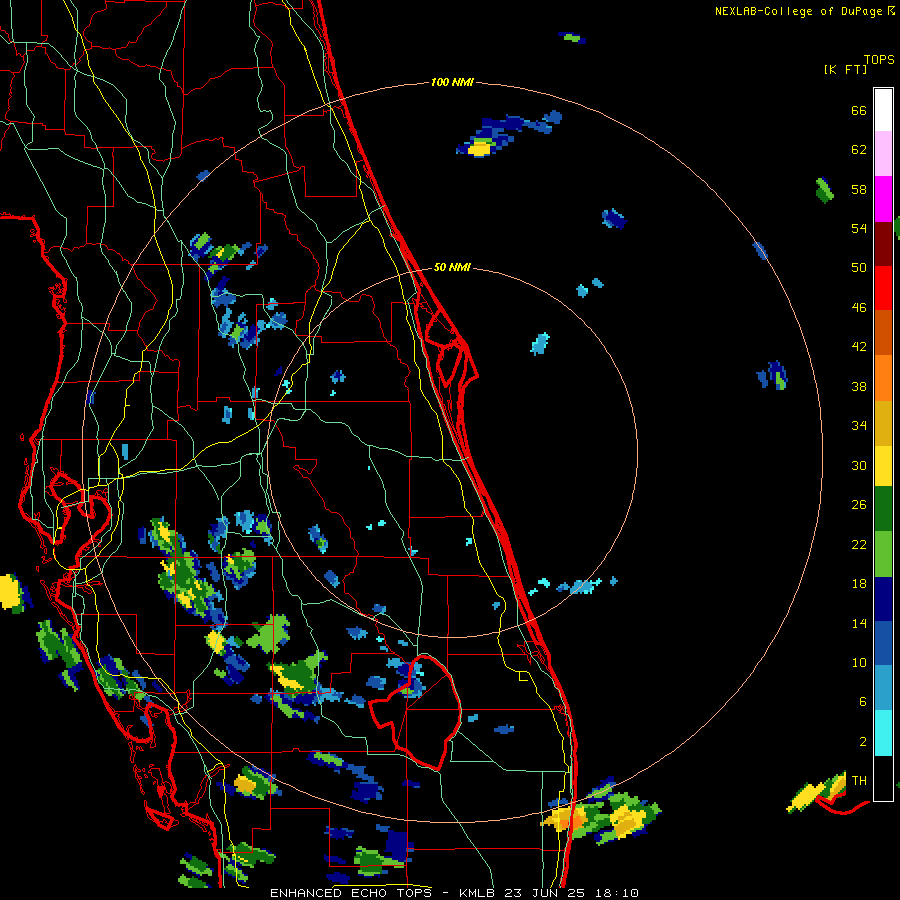The image size is (900, 900).
Task: Click the 50 legend value
Action: [x=859, y=268]
